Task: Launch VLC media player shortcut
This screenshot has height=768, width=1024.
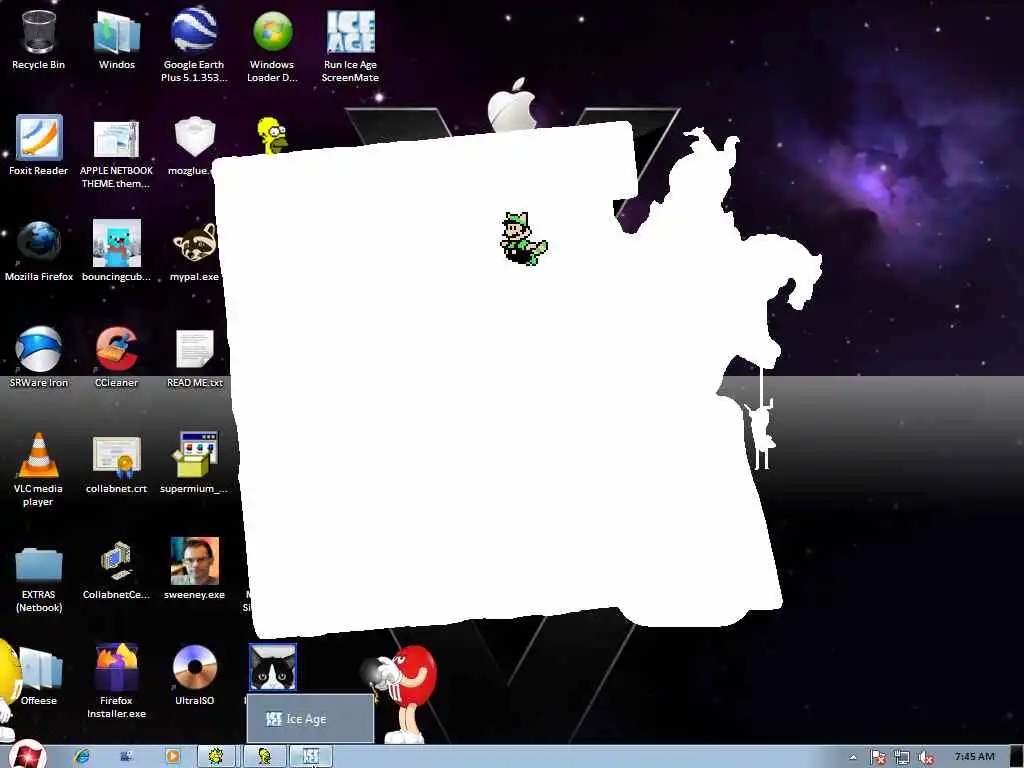Action: click(x=39, y=470)
